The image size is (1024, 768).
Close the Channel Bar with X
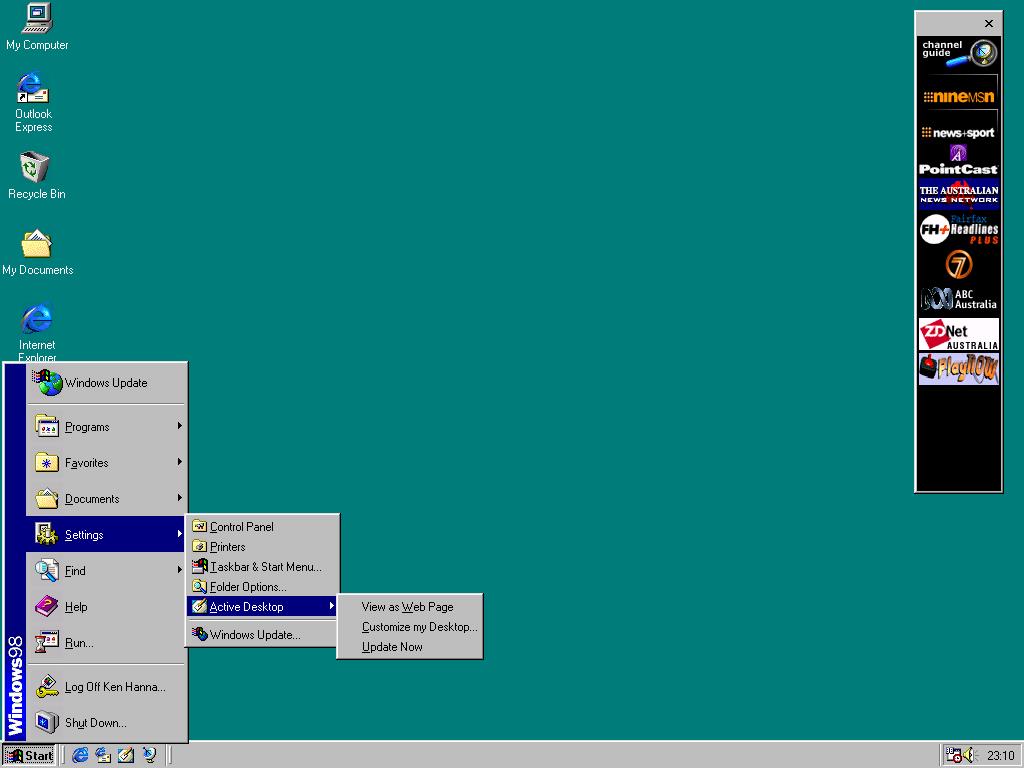point(989,24)
